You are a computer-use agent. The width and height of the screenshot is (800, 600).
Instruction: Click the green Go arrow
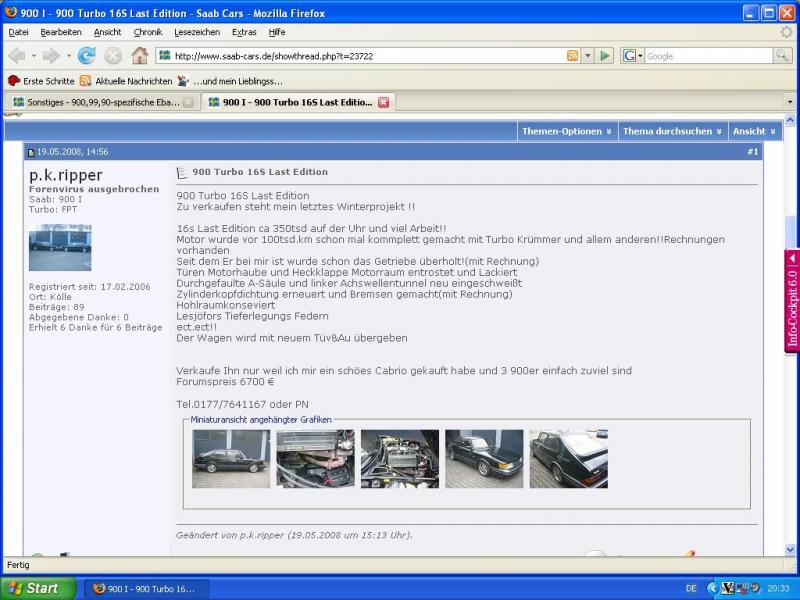click(605, 56)
